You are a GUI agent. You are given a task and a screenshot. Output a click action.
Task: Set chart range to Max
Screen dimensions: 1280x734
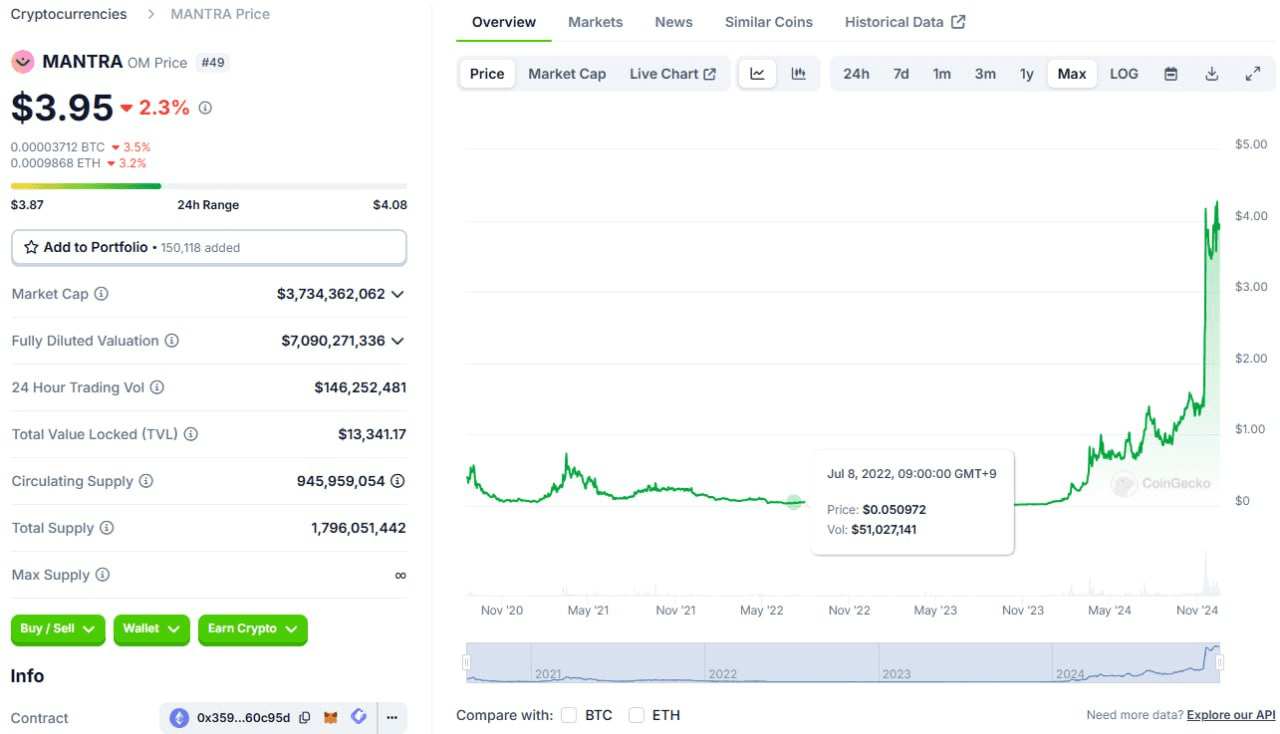(x=1072, y=74)
